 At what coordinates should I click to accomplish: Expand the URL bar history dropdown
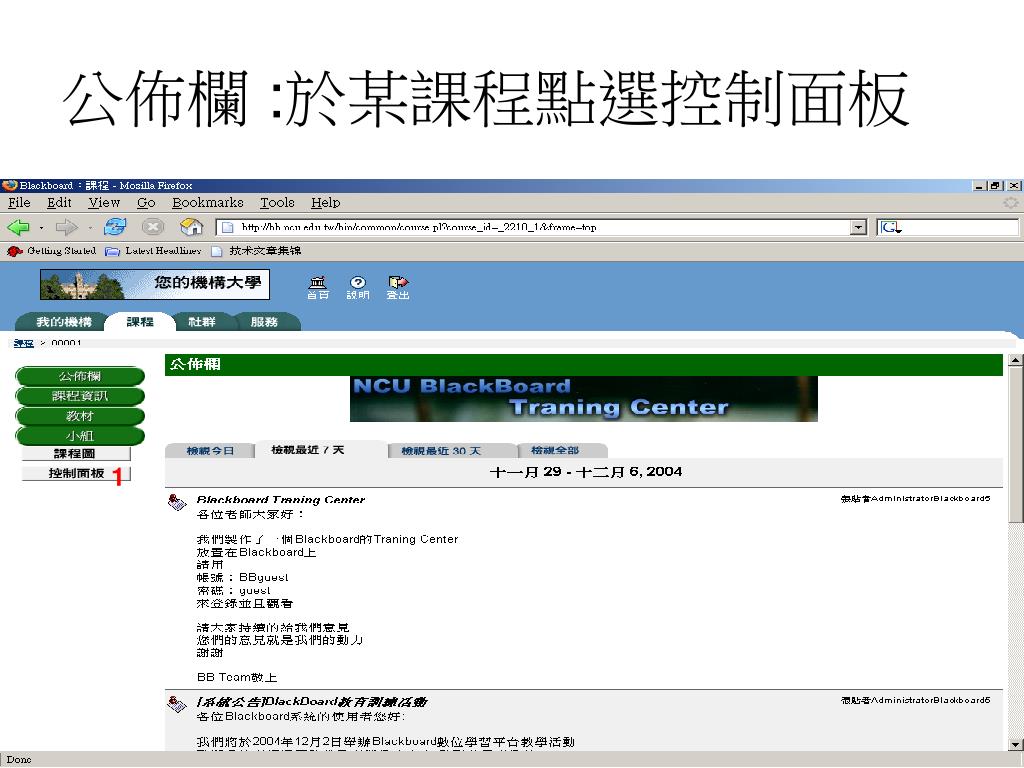(x=859, y=227)
